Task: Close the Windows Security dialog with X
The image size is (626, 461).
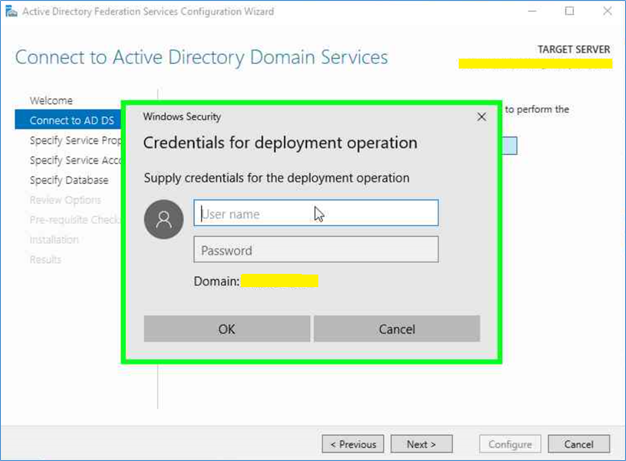Action: pyautogui.click(x=481, y=117)
